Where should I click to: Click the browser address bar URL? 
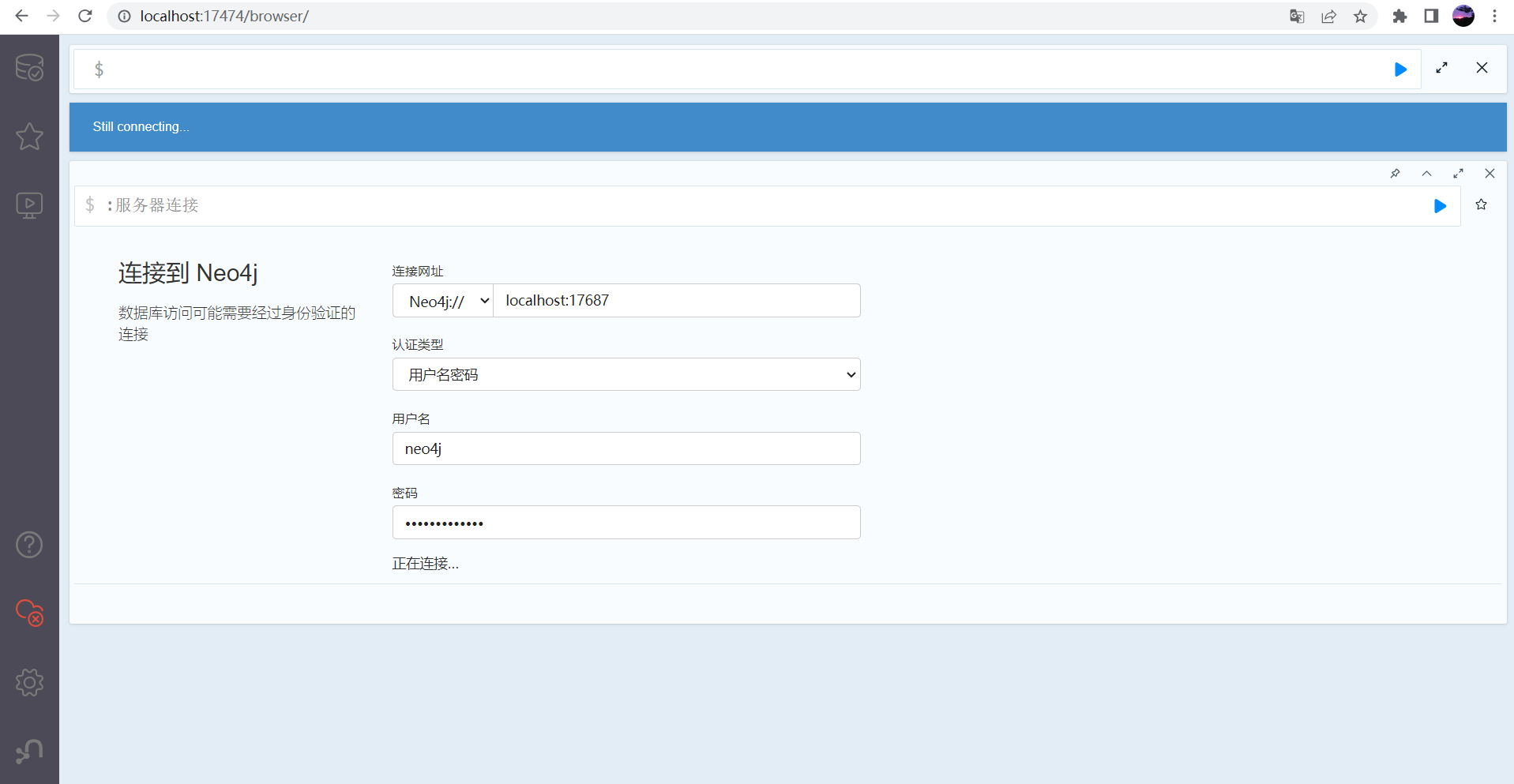[224, 16]
